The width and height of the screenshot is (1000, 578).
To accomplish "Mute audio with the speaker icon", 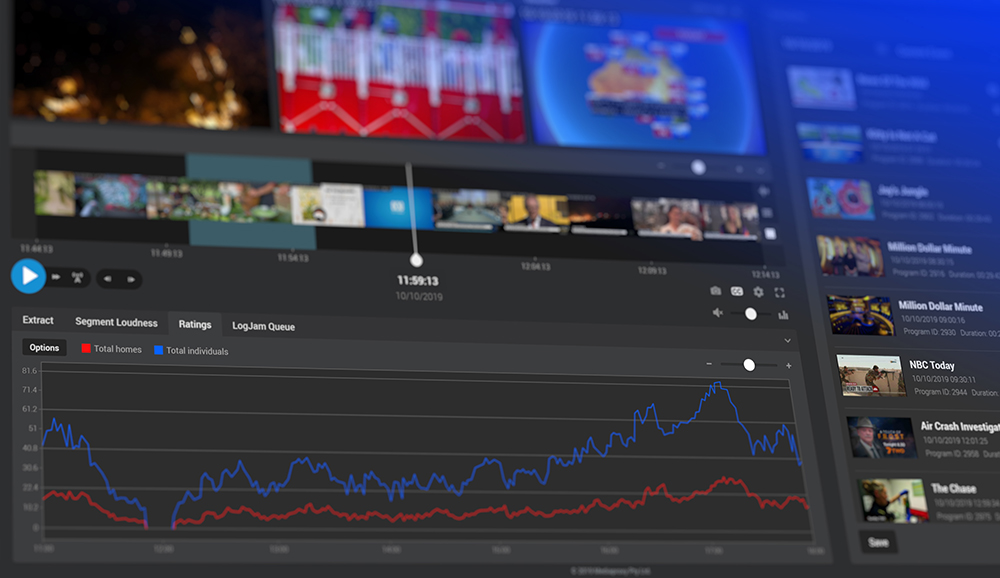I will [x=717, y=313].
